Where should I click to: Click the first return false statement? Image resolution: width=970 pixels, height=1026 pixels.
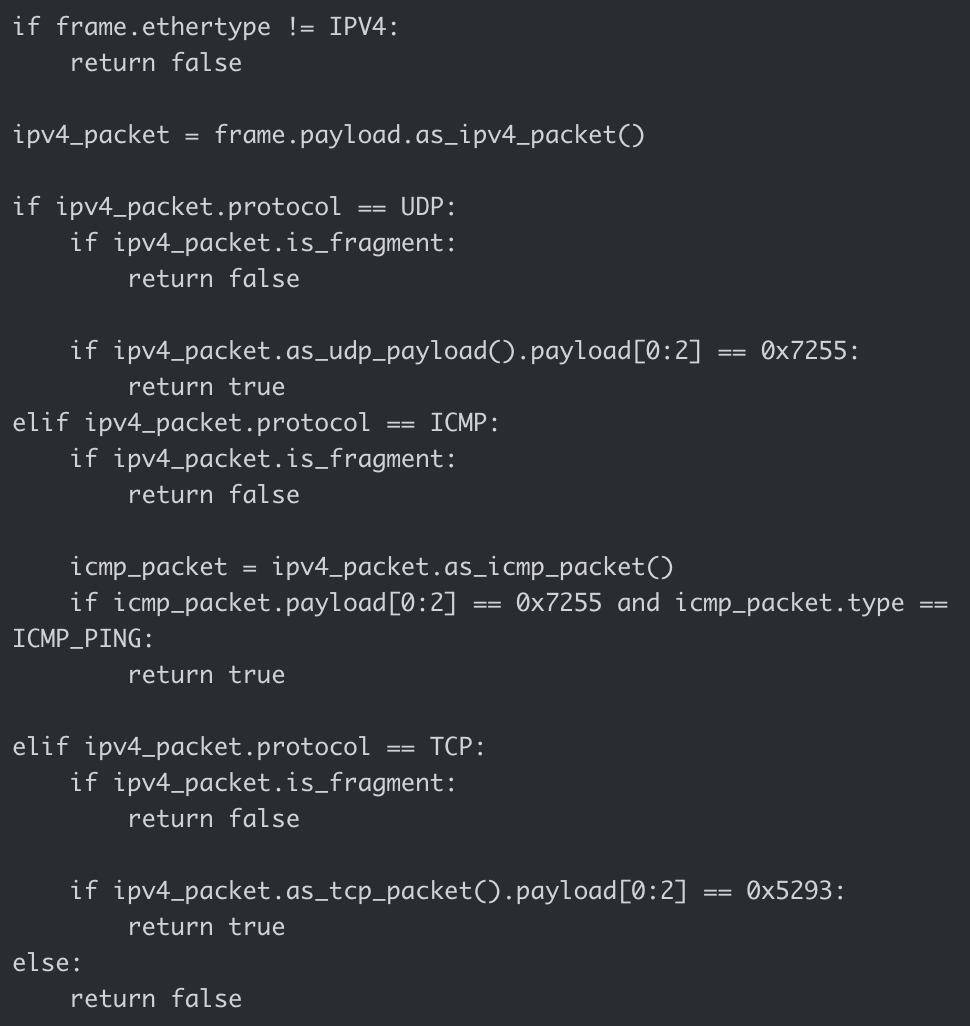(x=155, y=62)
